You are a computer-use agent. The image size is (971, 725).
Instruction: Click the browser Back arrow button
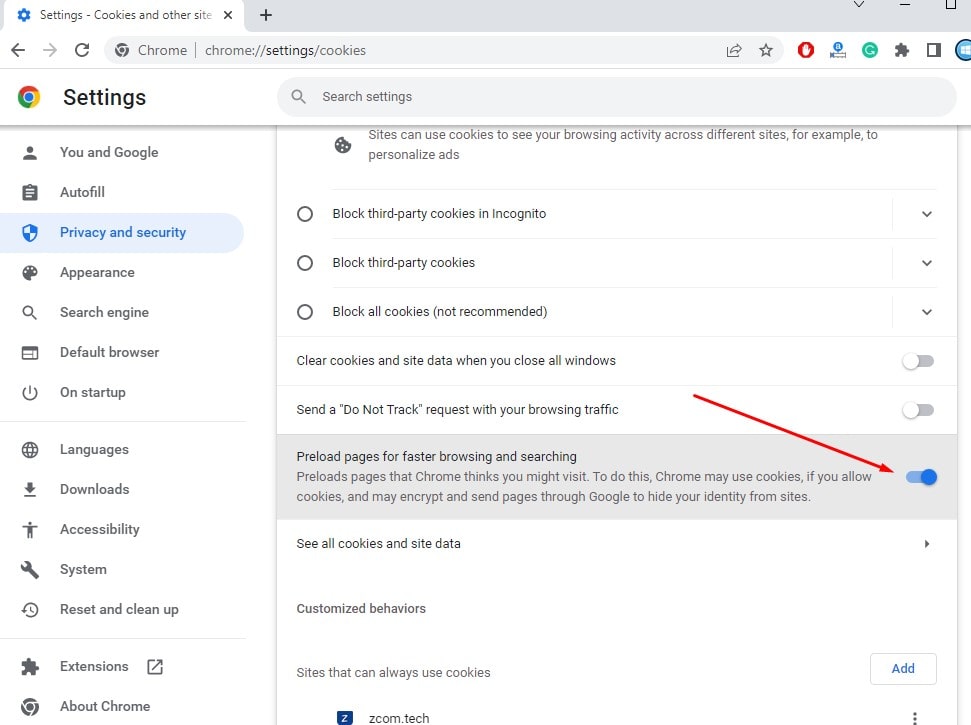point(18,50)
